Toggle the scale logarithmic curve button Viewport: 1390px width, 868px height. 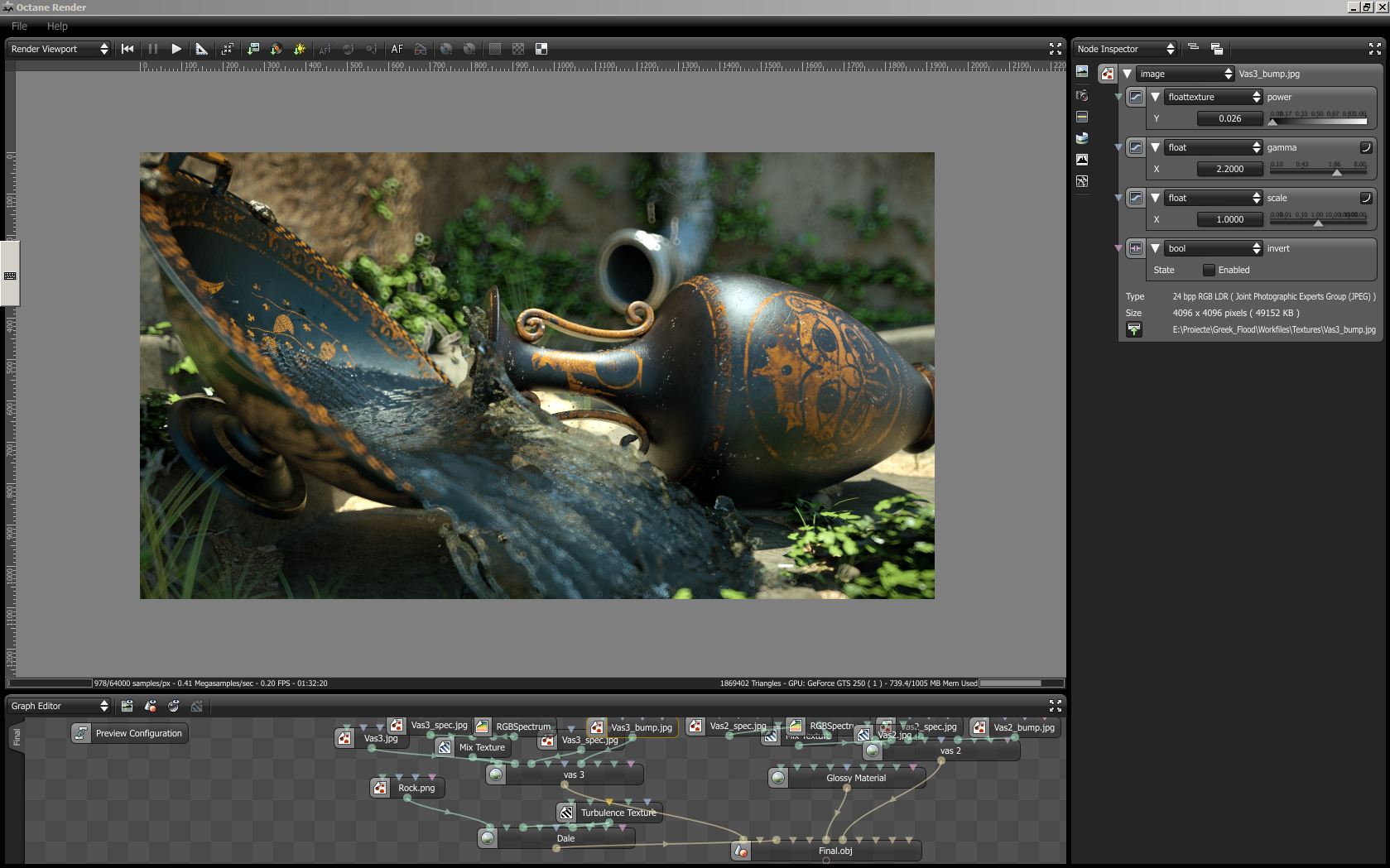1365,198
